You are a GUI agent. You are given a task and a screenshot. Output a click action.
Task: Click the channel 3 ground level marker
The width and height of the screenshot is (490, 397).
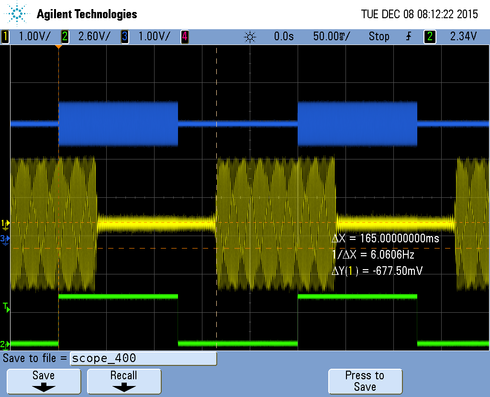coord(5,240)
